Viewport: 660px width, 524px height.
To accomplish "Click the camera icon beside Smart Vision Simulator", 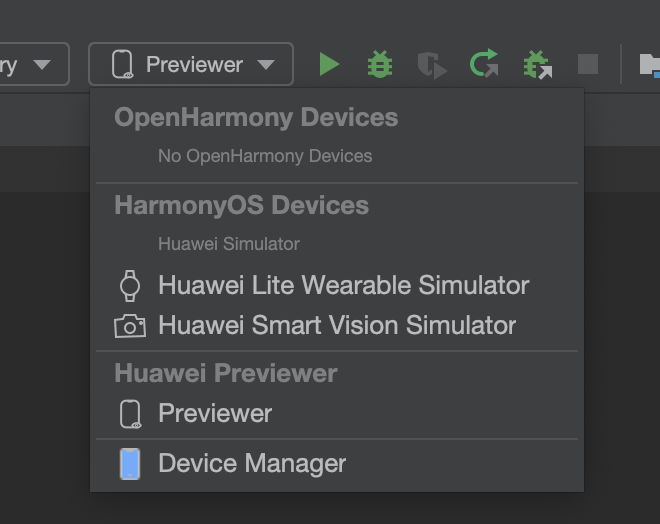I will 130,326.
